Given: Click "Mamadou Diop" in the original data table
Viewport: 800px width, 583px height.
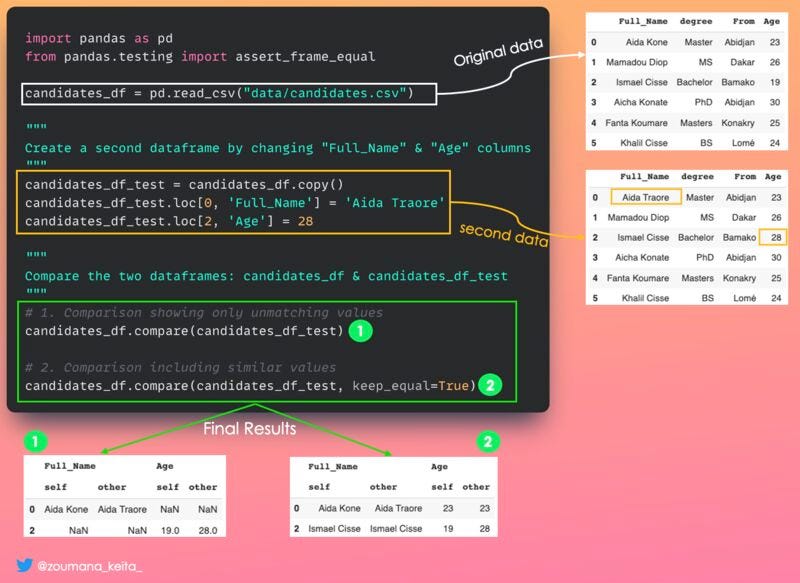Looking at the screenshot, I should point(637,62).
